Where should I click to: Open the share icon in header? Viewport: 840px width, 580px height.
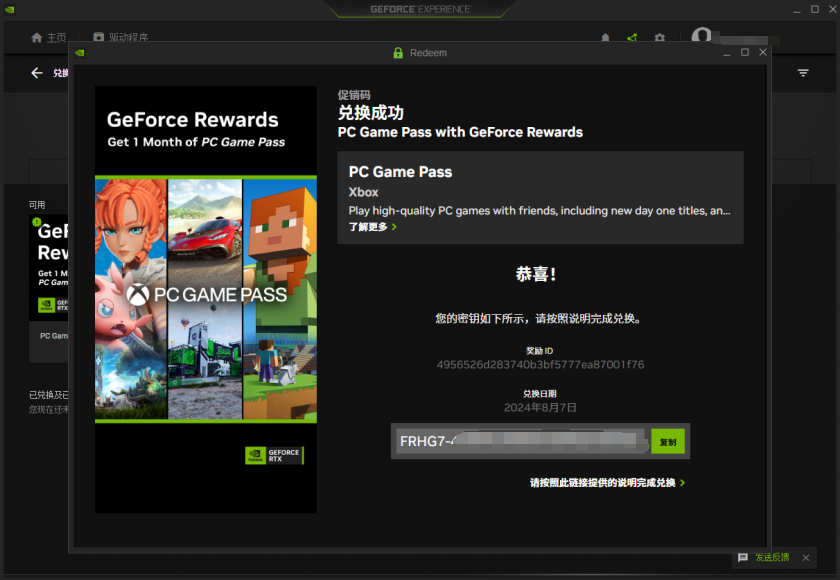click(633, 37)
